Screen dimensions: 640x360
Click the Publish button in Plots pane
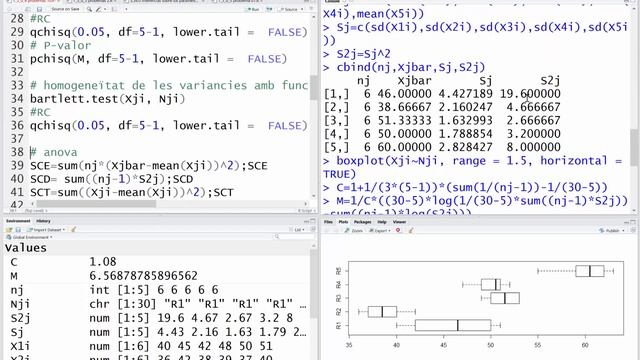(x=609, y=231)
